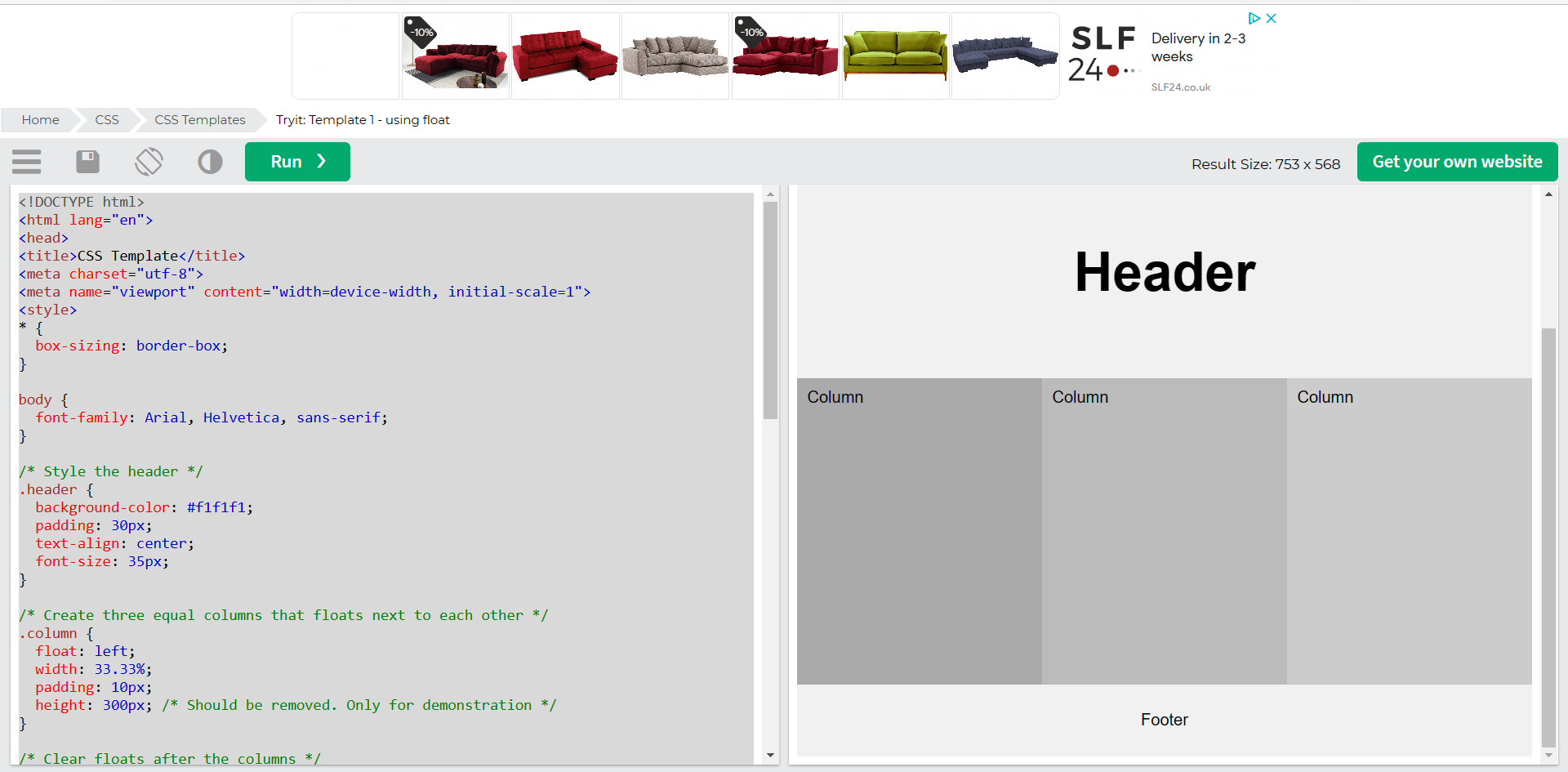Close the advertisement with X icon
Image resolution: width=1568 pixels, height=772 pixels.
point(1272,18)
